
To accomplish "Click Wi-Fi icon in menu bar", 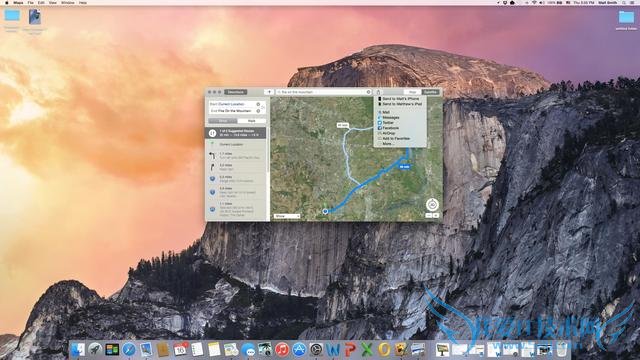I will pos(534,2).
